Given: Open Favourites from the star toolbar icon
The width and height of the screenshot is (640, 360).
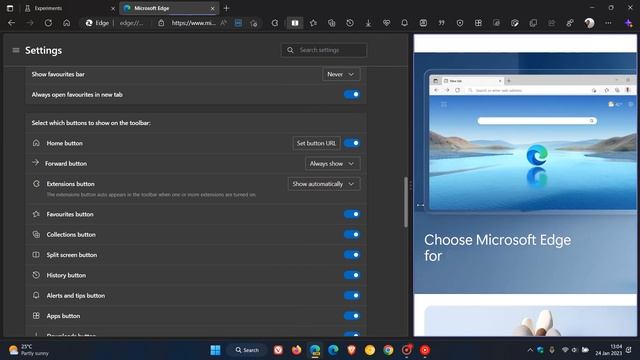Looking at the screenshot, I should (x=313, y=23).
